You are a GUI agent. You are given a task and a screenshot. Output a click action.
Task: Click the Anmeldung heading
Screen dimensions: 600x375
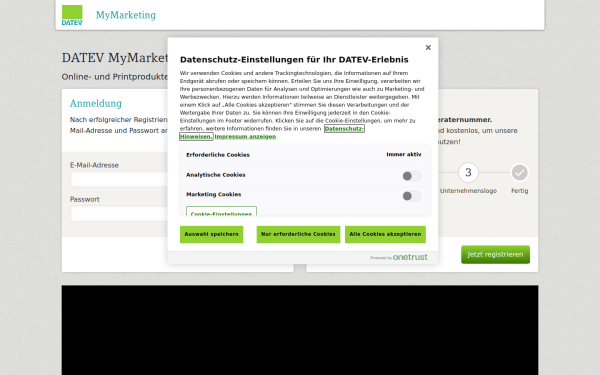[x=96, y=103]
